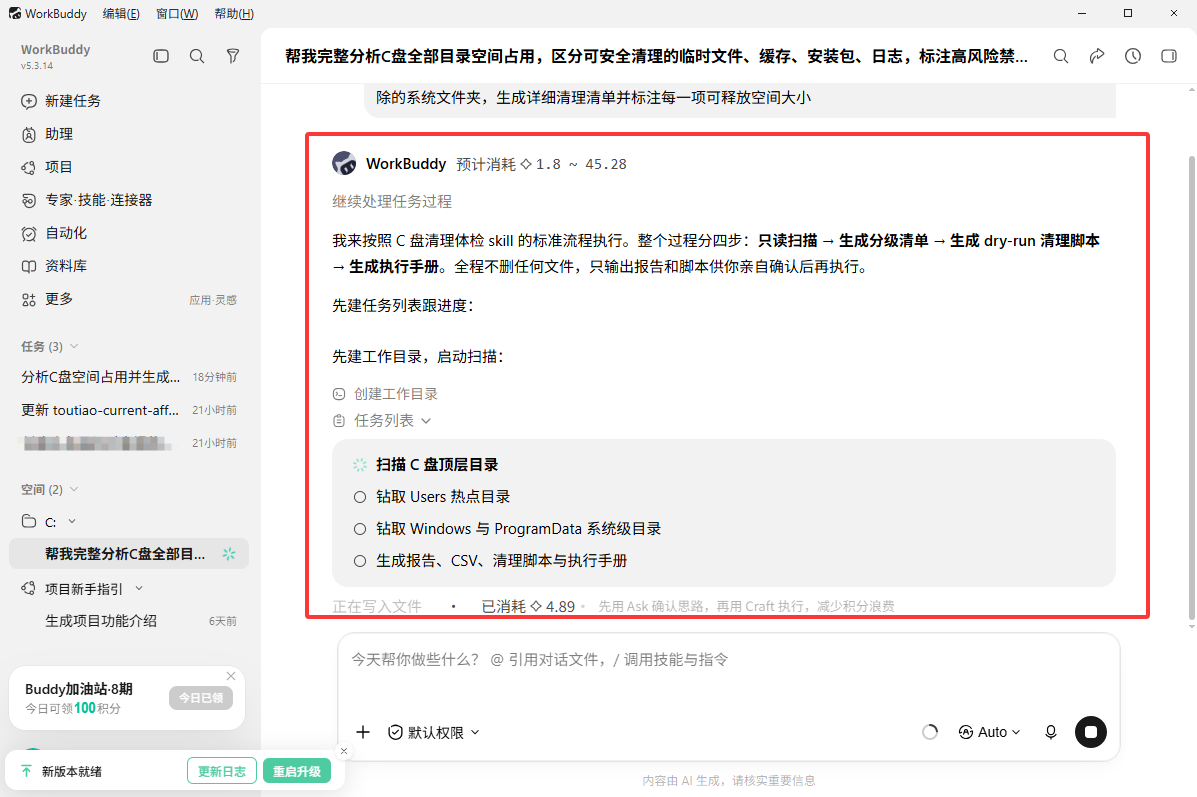This screenshot has width=1197, height=797.
Task: Select 钻取 Windows 与 ProgramData task circle
Action: [x=360, y=529]
